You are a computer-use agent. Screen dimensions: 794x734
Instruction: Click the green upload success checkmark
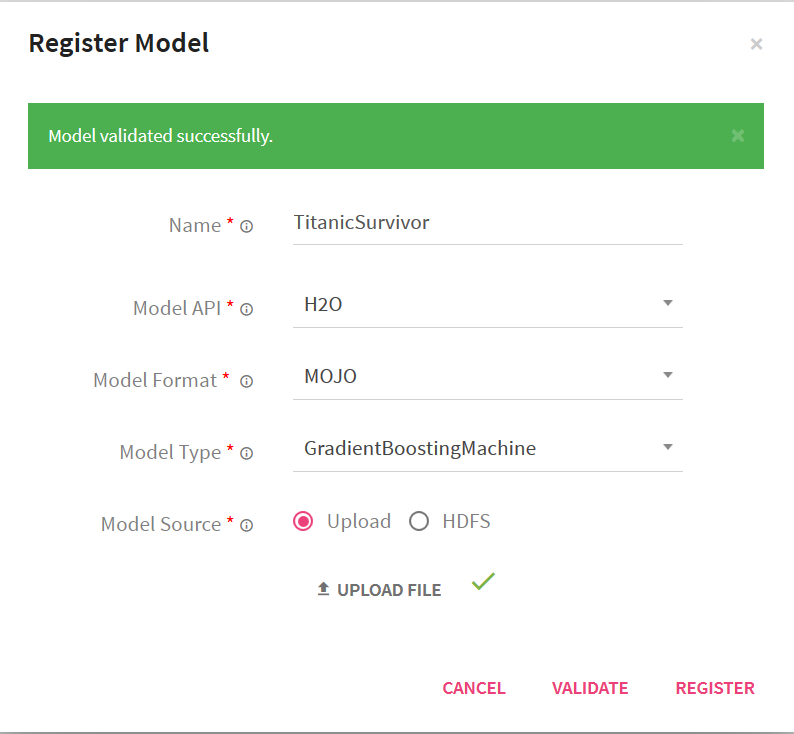tap(483, 581)
